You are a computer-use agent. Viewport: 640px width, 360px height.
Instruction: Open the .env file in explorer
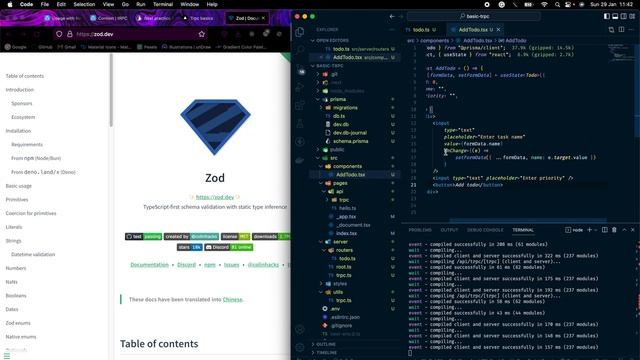pyautogui.click(x=336, y=309)
